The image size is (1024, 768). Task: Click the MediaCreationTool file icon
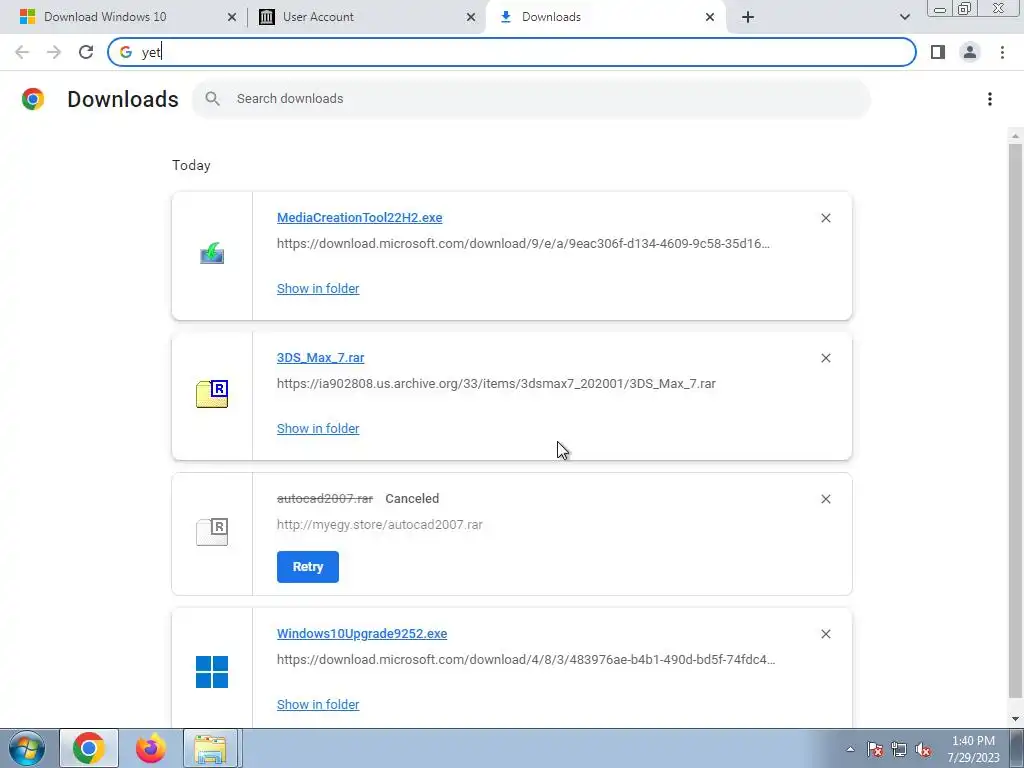212,253
